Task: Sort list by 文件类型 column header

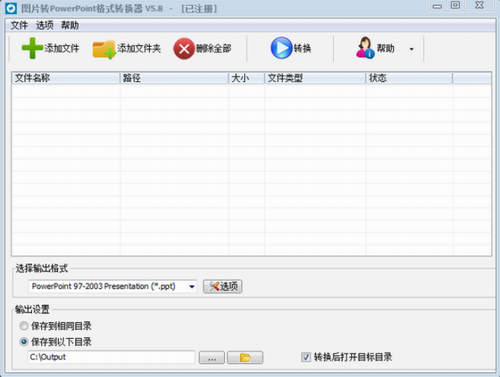Action: click(x=315, y=78)
